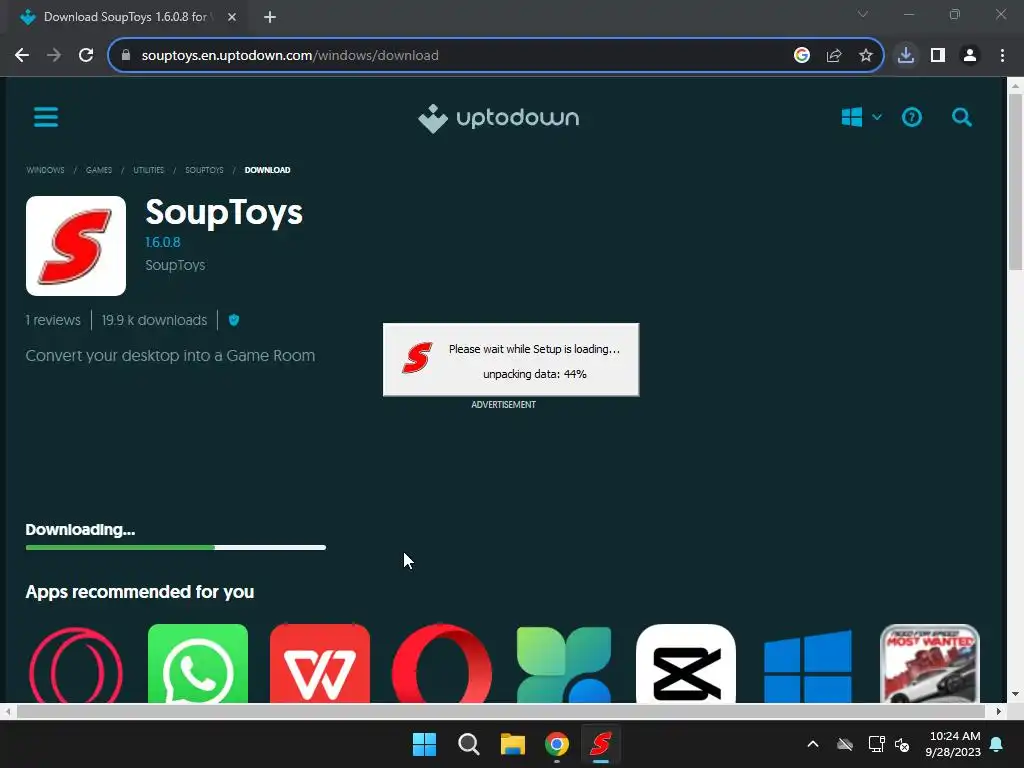
Task: Open the network tray icon
Action: click(x=876, y=744)
